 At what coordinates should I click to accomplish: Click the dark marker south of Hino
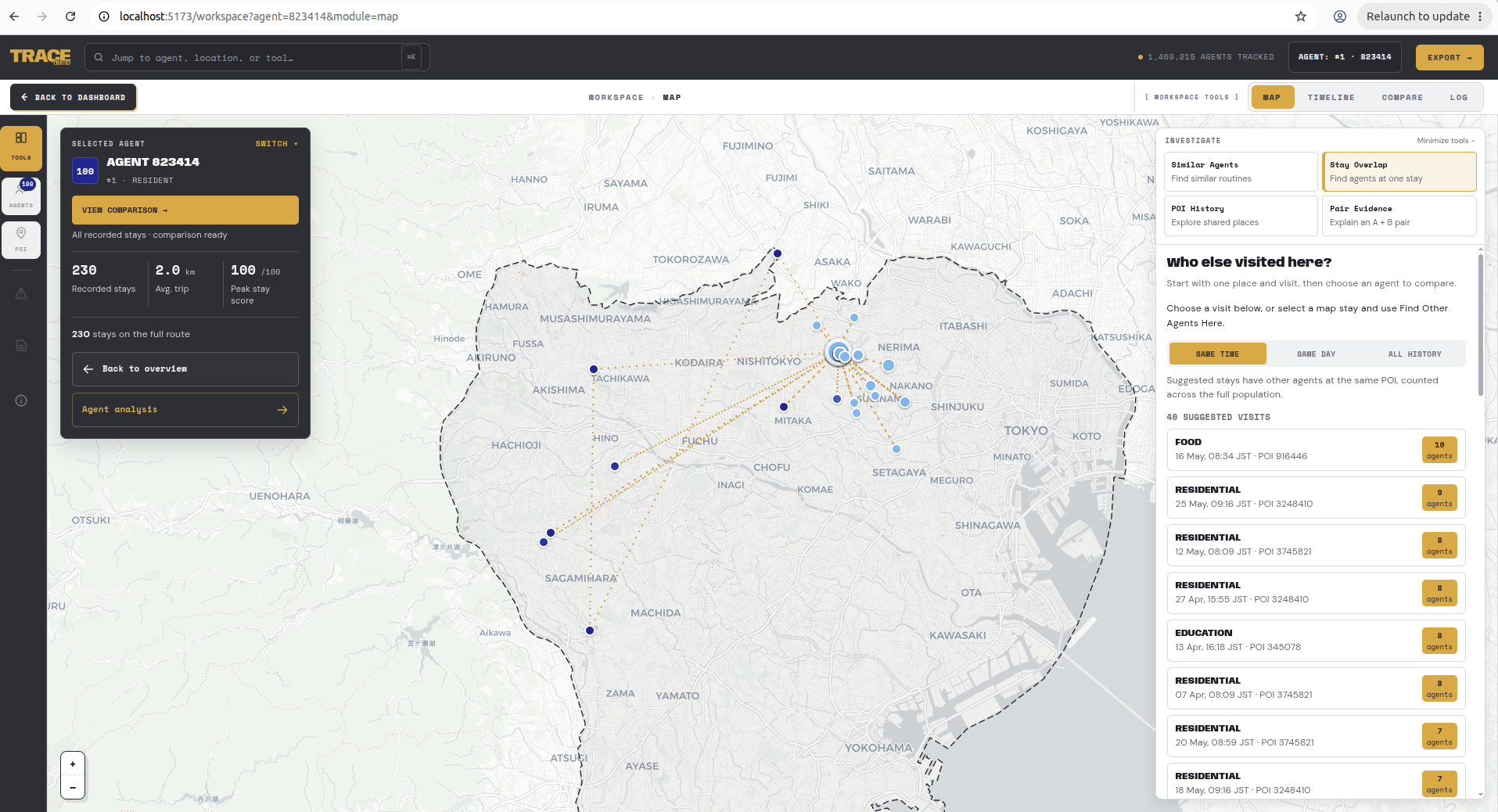615,466
